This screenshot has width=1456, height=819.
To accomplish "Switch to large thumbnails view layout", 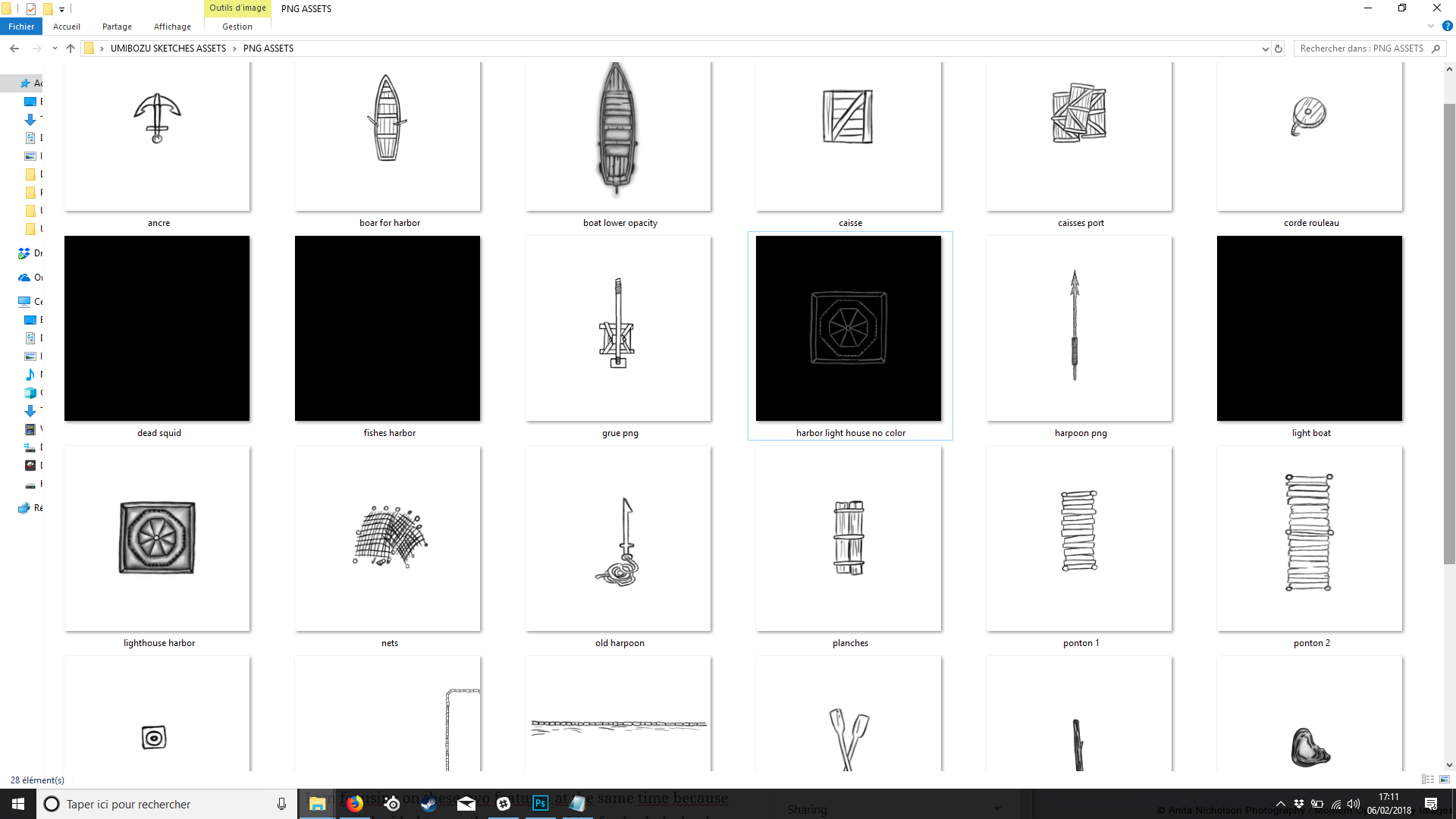I will click(1445, 780).
